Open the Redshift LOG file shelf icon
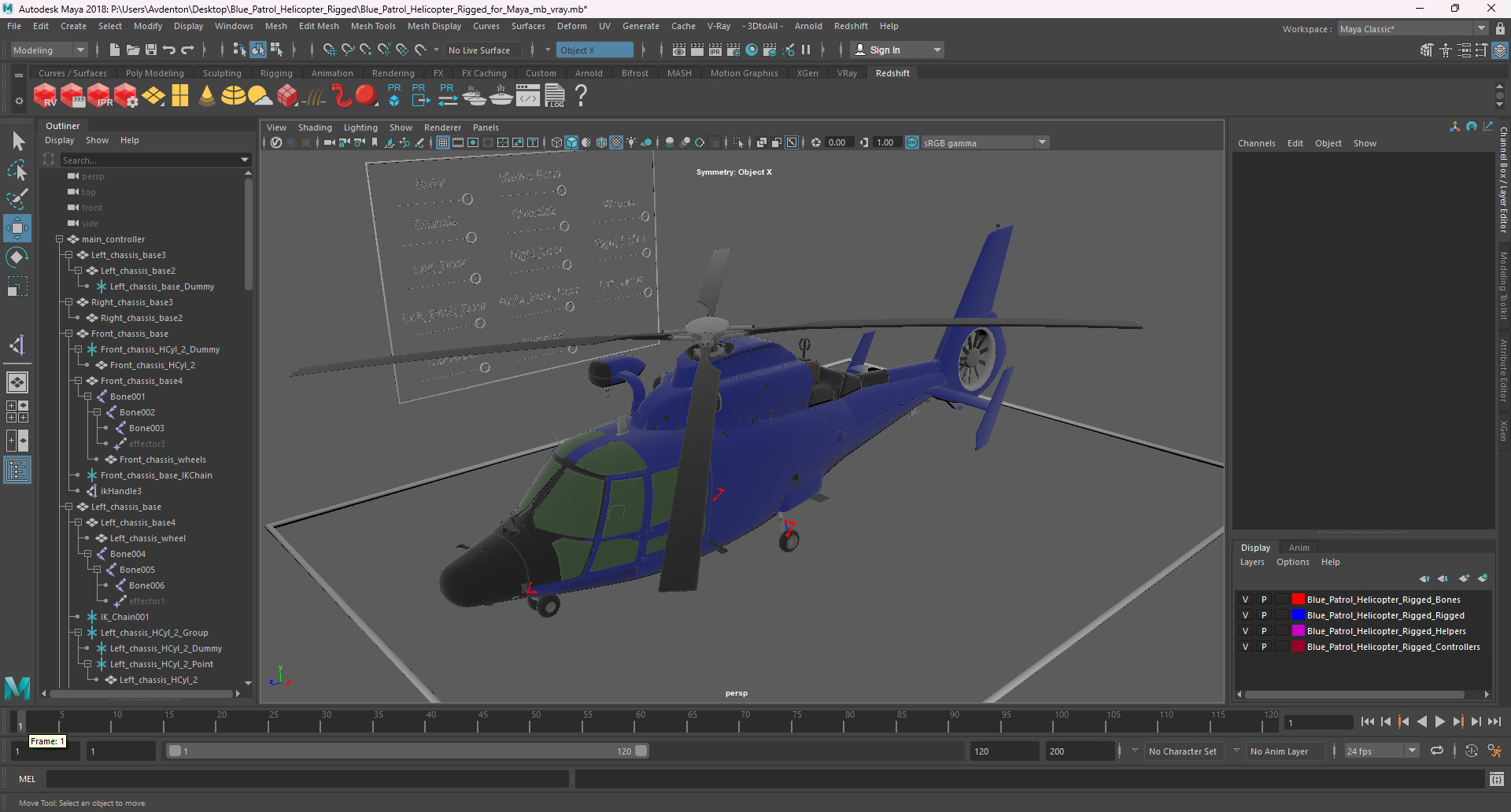1511x812 pixels. coord(555,96)
